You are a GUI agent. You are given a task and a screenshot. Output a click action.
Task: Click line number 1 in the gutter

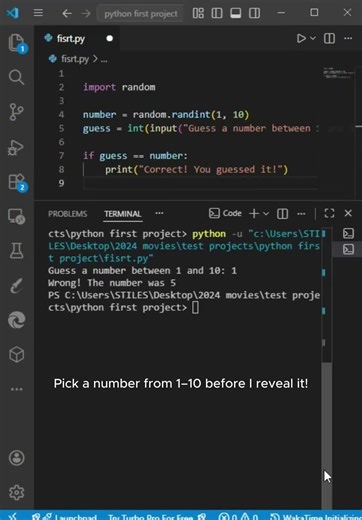61,74
